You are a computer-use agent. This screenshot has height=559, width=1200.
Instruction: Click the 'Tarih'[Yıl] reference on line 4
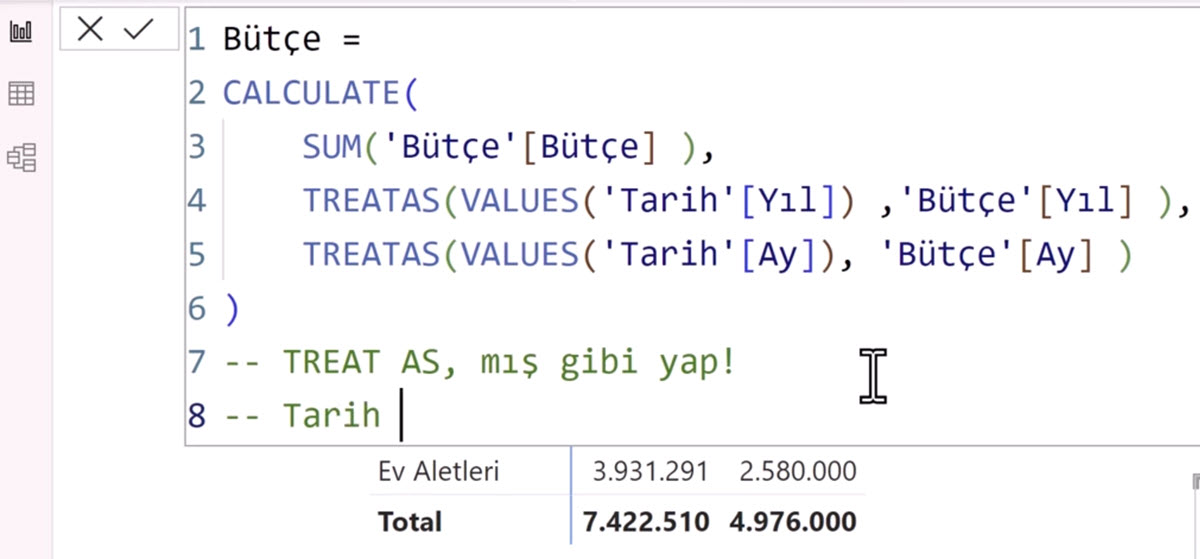coord(728,201)
